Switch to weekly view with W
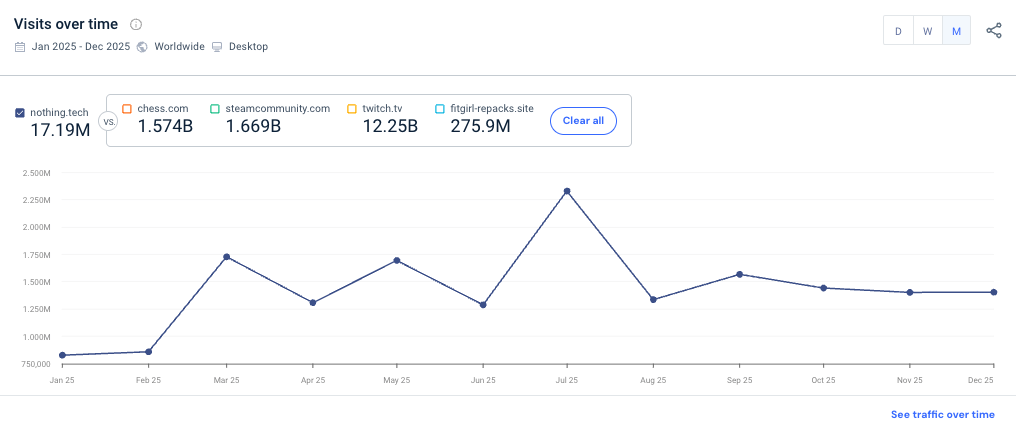This screenshot has width=1016, height=430. (x=927, y=31)
